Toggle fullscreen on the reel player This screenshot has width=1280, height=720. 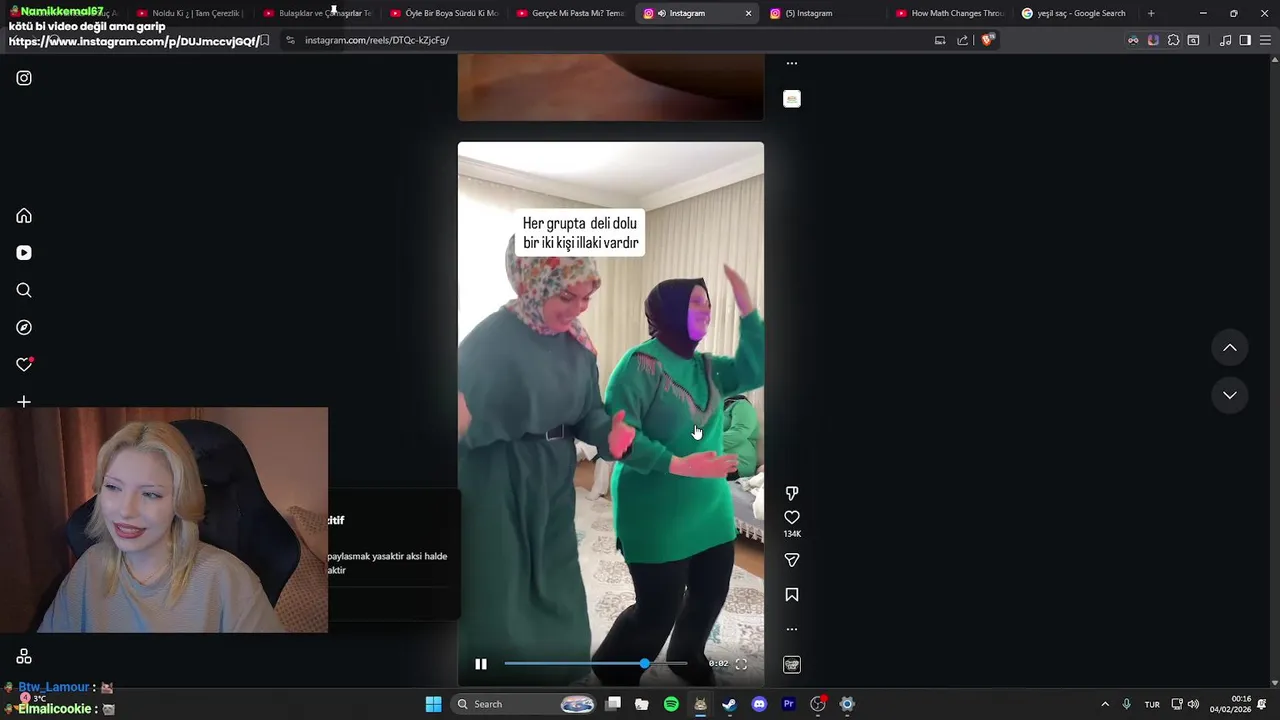(741, 664)
